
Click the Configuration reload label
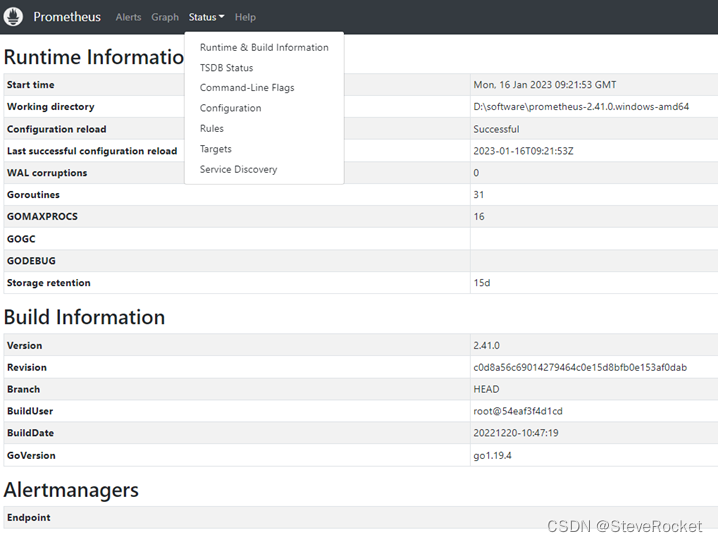[x=56, y=129]
